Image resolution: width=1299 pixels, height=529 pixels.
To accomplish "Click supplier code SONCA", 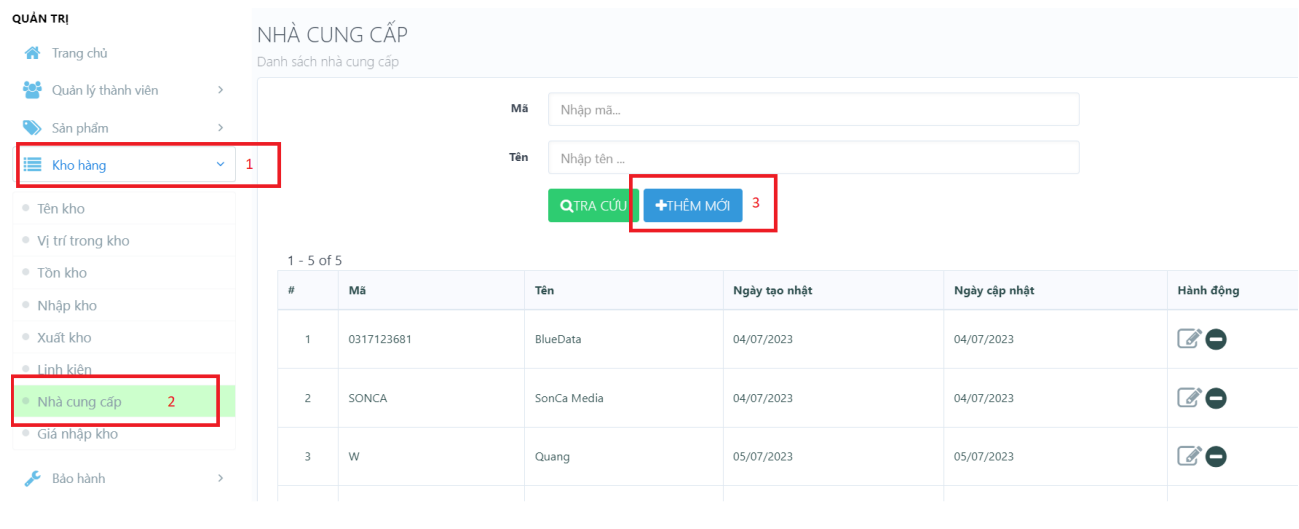I will 368,398.
